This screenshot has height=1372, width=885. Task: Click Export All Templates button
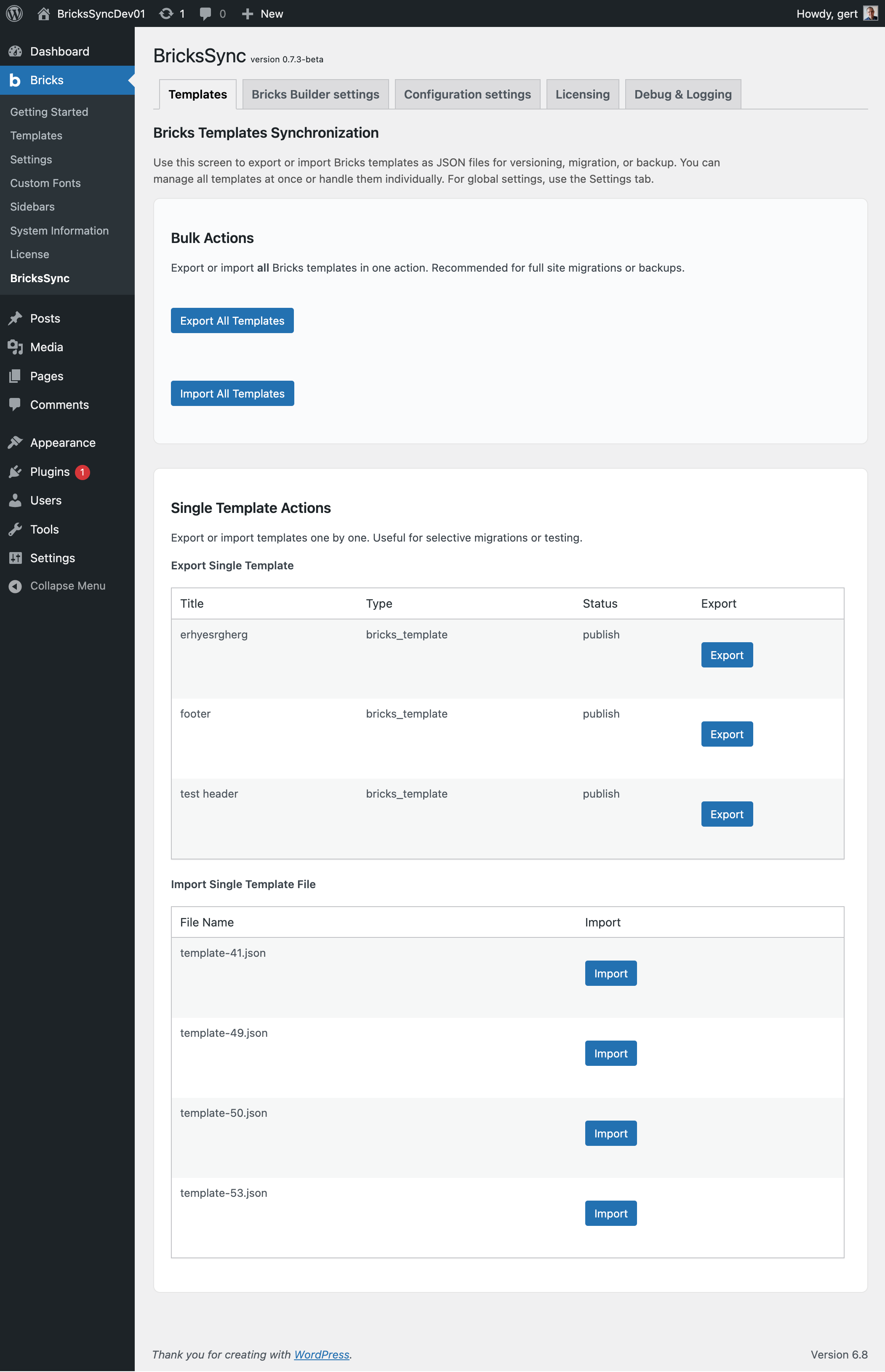(x=232, y=321)
